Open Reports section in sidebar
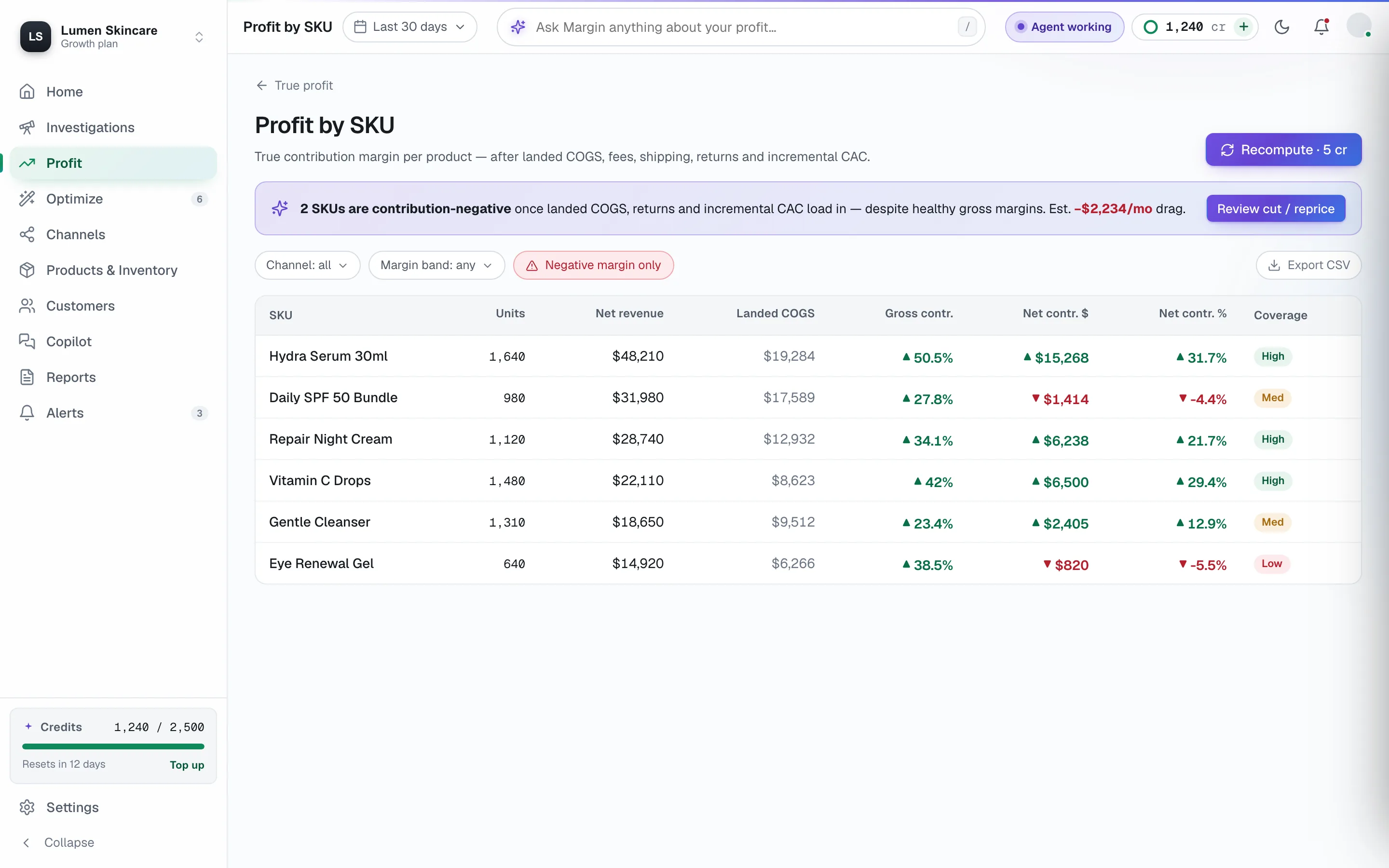The image size is (1389, 868). tap(113, 377)
